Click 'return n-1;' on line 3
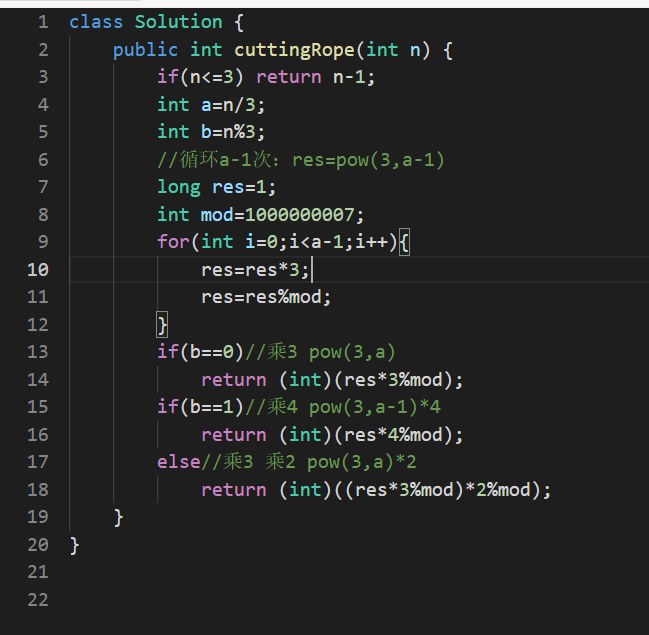Viewport: 649px width, 635px height. pos(315,77)
